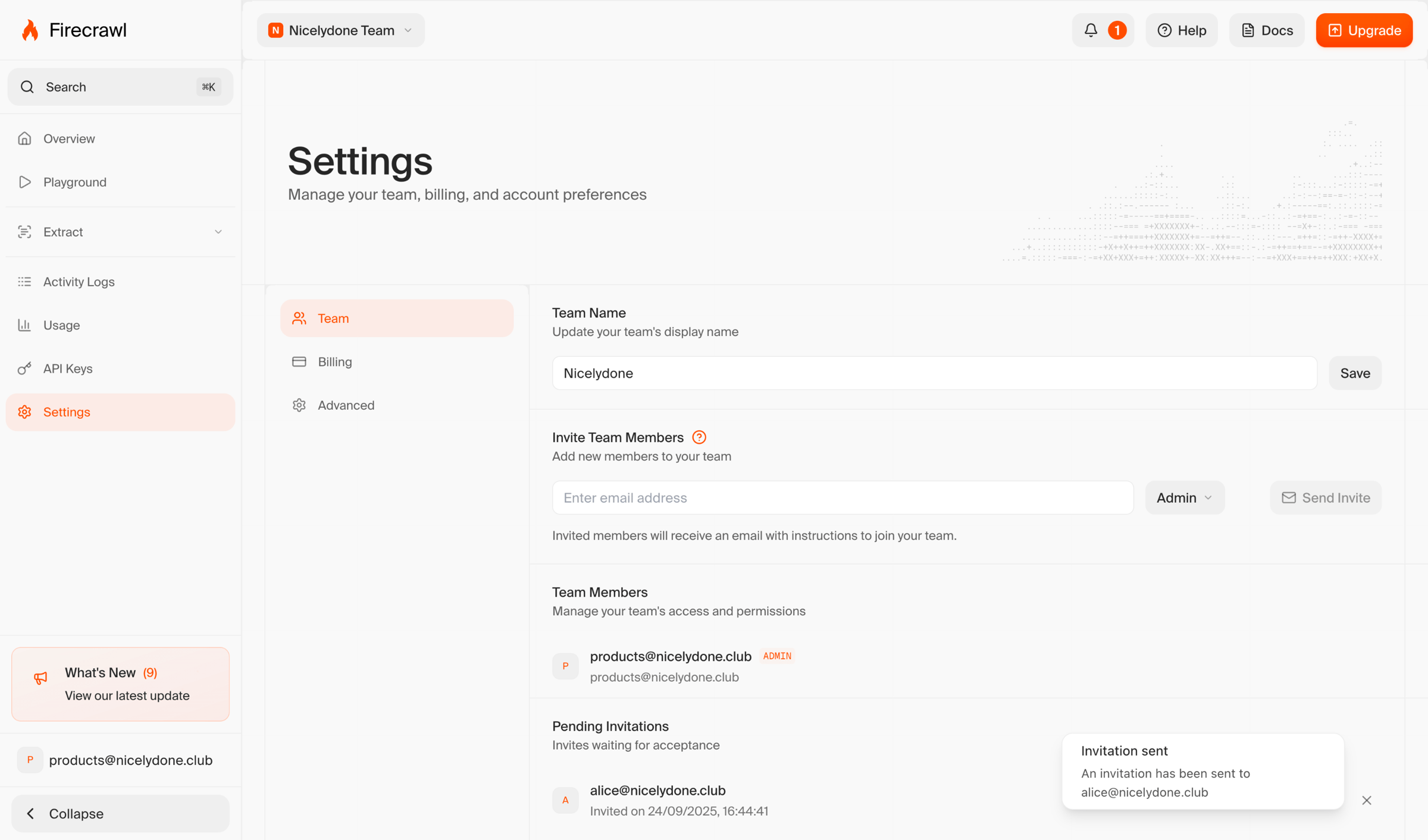Focus the Enter email address field

pos(843,497)
